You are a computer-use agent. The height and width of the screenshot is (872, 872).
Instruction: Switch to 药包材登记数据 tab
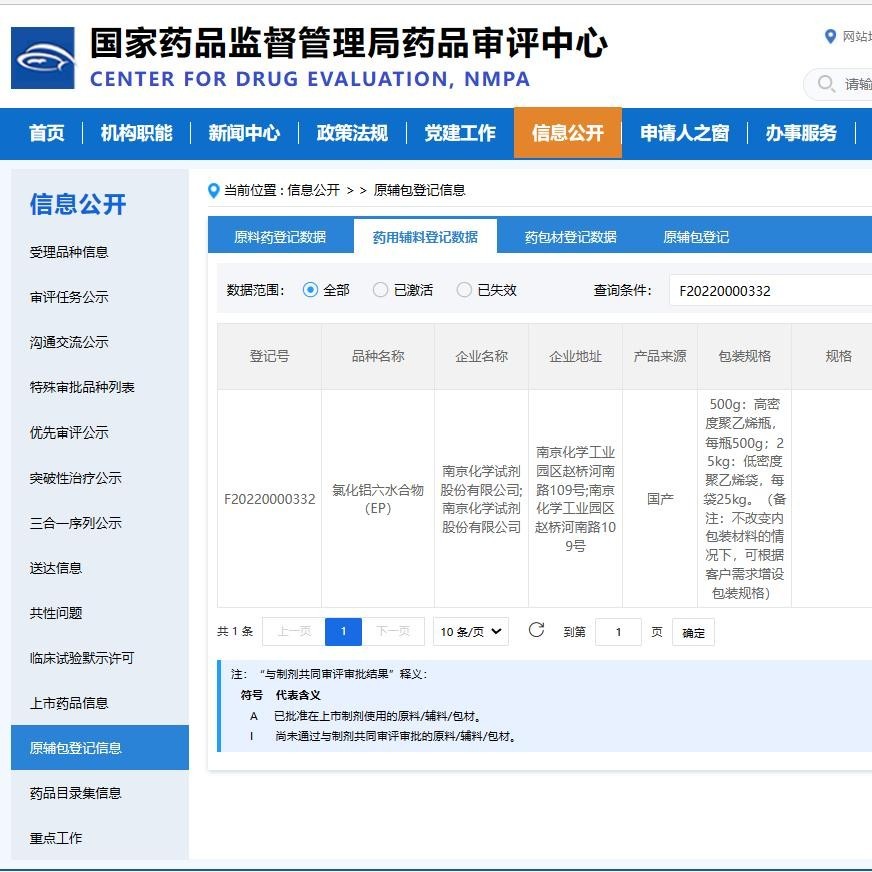point(571,237)
